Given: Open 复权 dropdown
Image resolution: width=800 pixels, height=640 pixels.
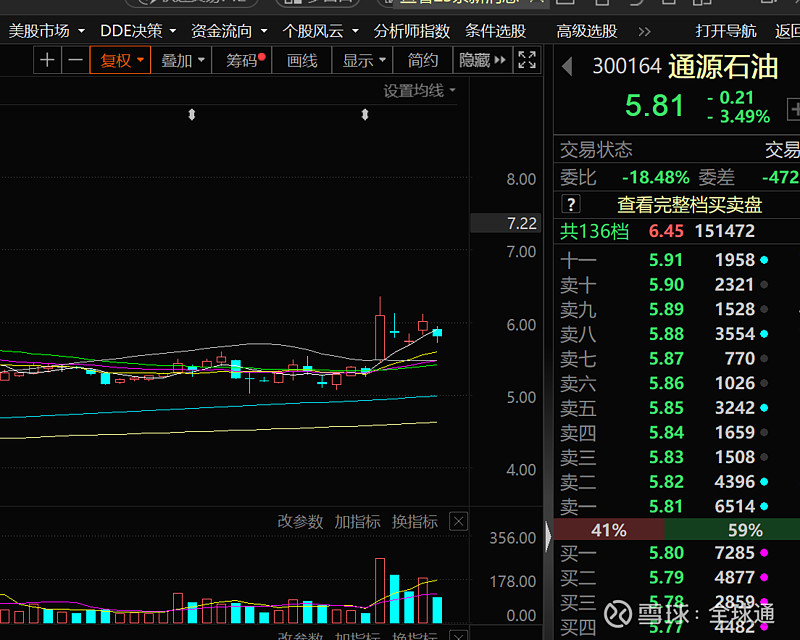Looking at the screenshot, I should 120,60.
